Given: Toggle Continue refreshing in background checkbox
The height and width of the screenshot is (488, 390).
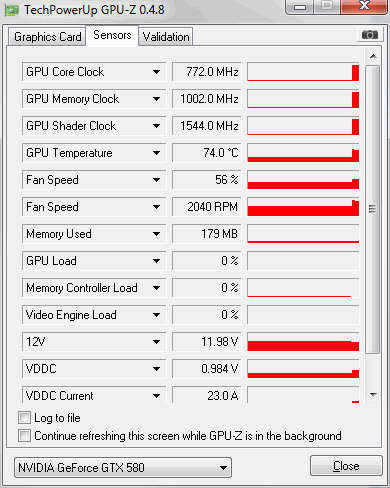Looking at the screenshot, I should point(24,436).
